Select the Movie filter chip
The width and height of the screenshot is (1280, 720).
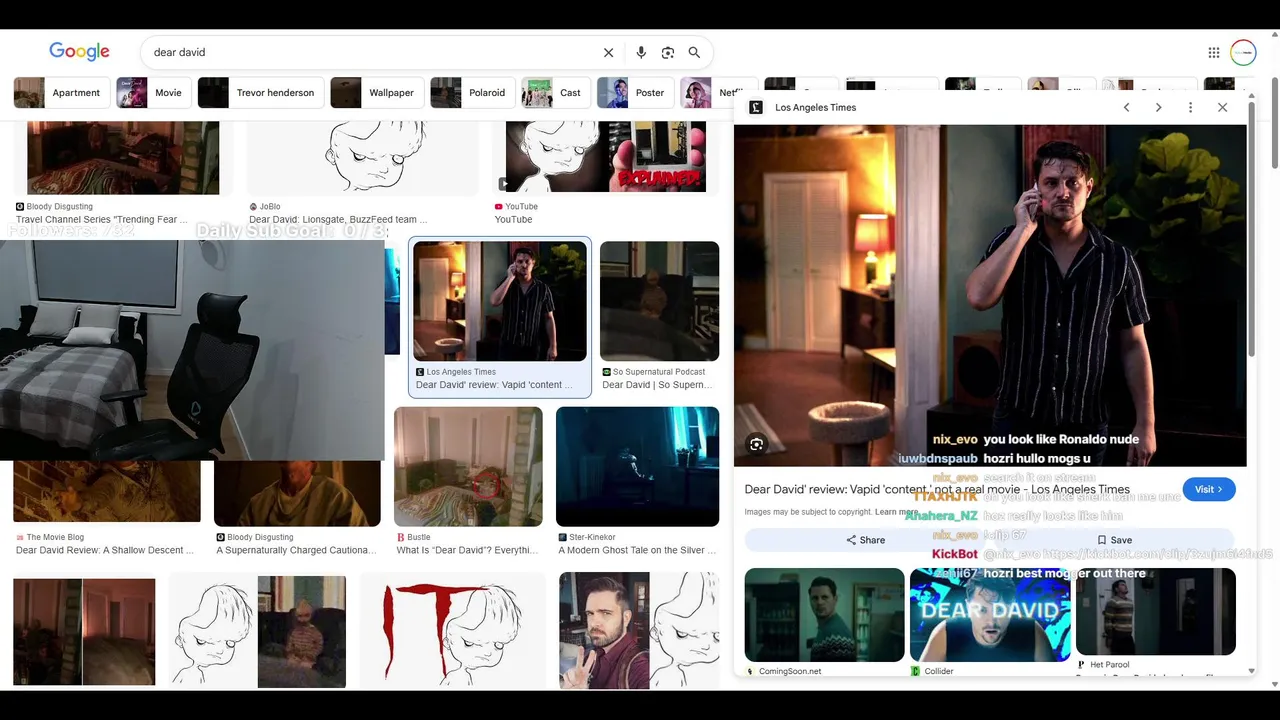pyautogui.click(x=153, y=93)
